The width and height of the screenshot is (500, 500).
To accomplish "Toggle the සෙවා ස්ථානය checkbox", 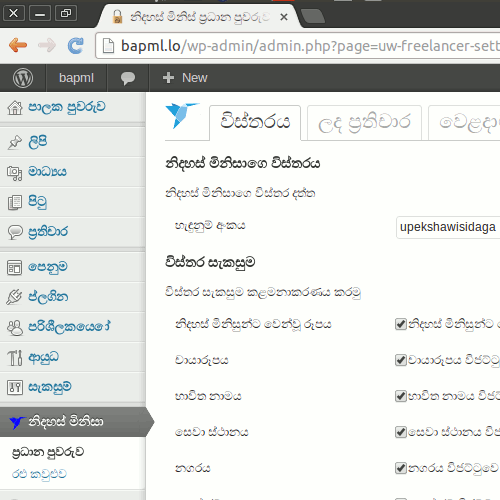I will pyautogui.click(x=401, y=432).
